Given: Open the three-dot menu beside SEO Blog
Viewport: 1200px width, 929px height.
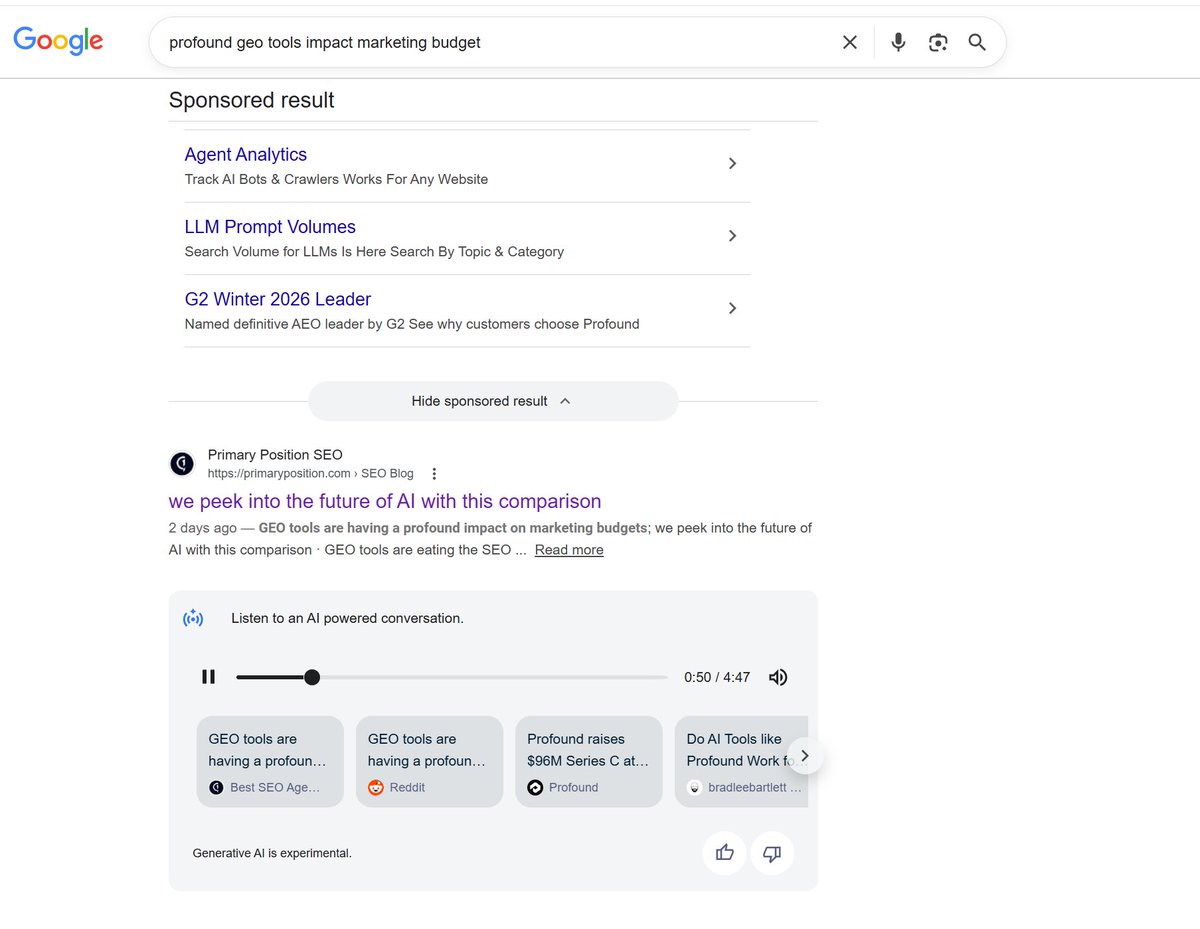Looking at the screenshot, I should click(x=434, y=474).
